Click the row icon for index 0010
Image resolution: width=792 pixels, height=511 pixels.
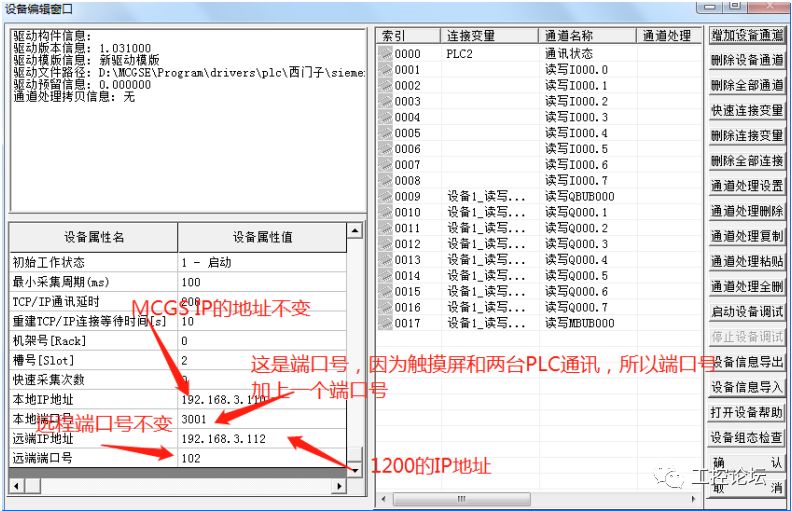tap(385, 212)
